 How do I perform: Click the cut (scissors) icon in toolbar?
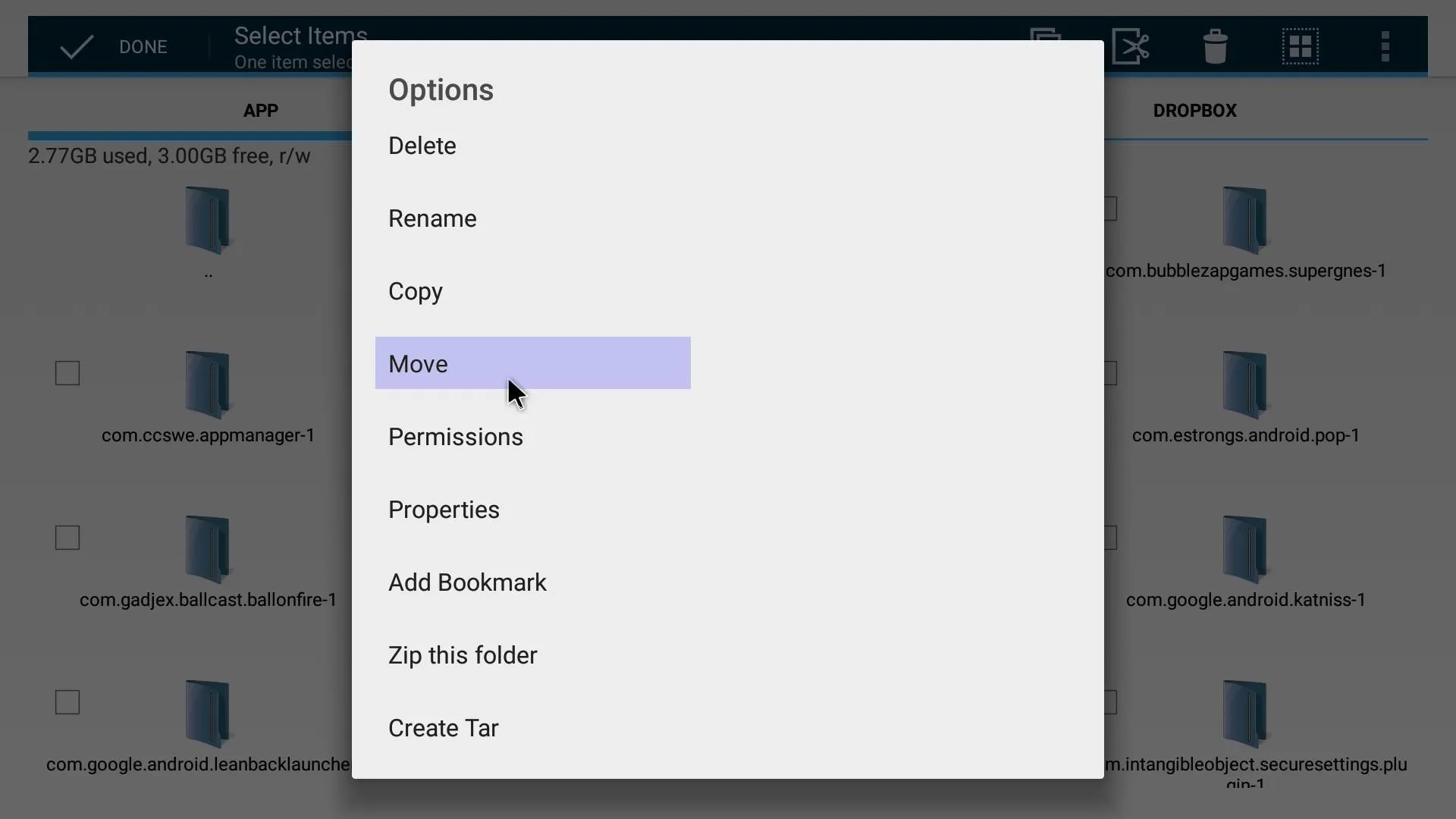1131,46
